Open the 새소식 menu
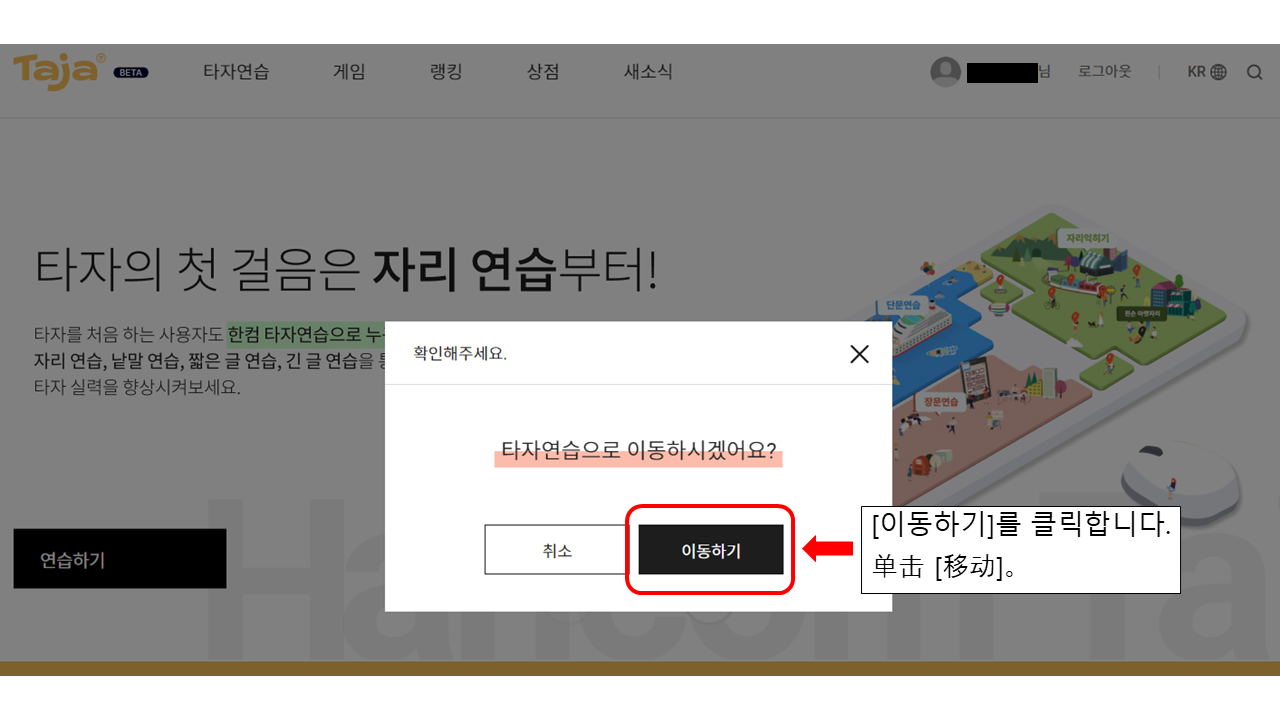Image resolution: width=1280 pixels, height=720 pixels. 648,72
